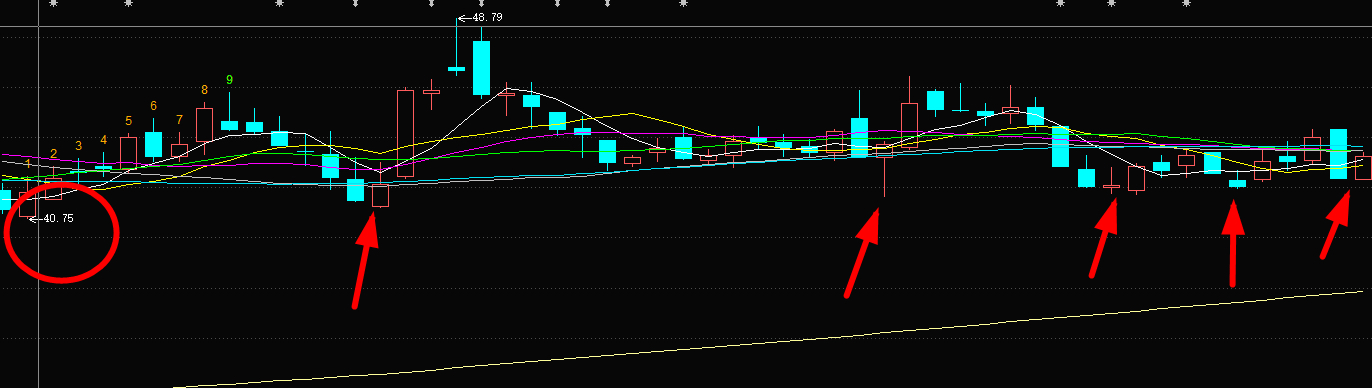Select the orange count label 8
The image size is (1372, 388).
[204, 90]
